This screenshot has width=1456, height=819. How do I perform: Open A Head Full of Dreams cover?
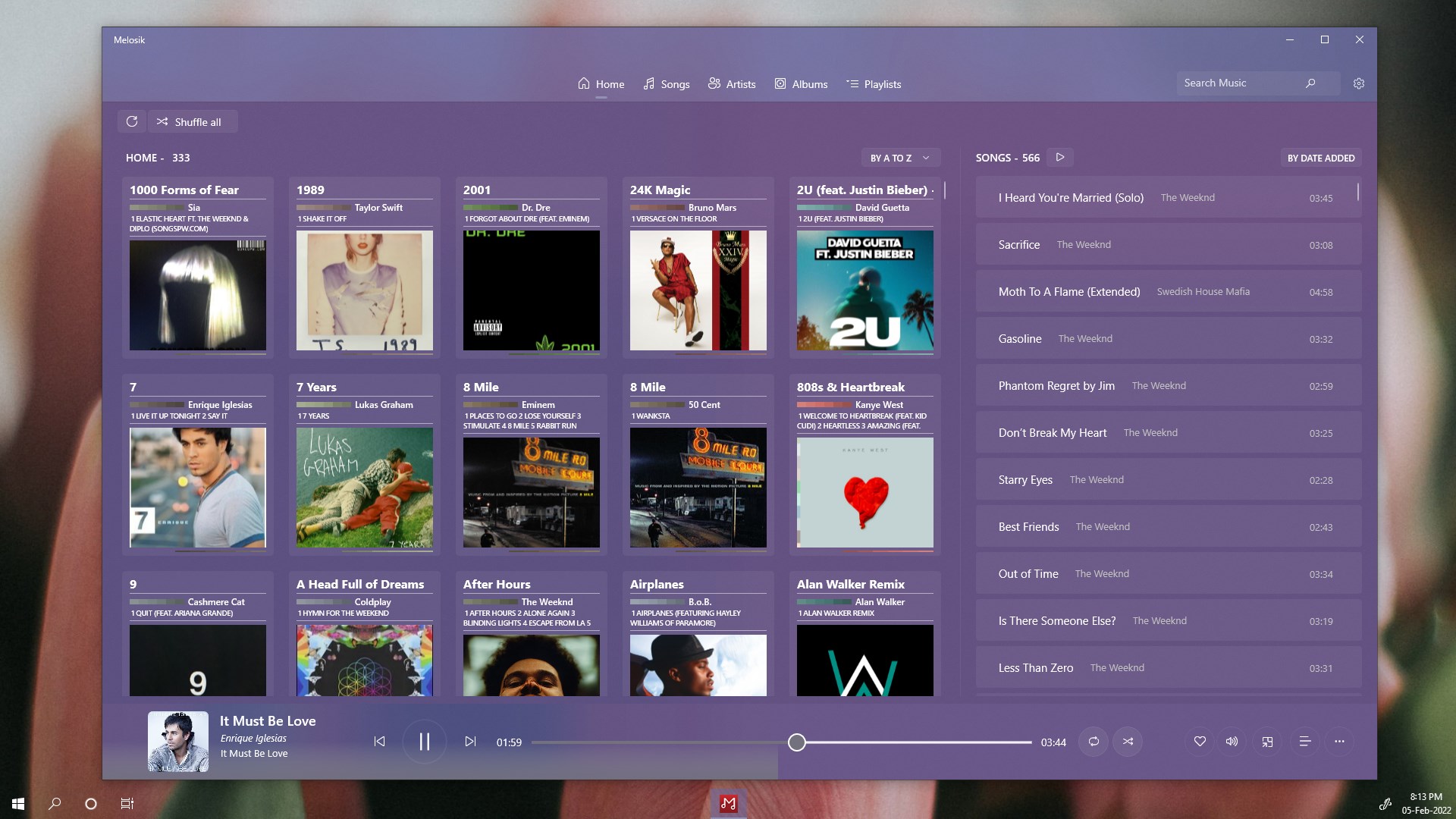365,661
